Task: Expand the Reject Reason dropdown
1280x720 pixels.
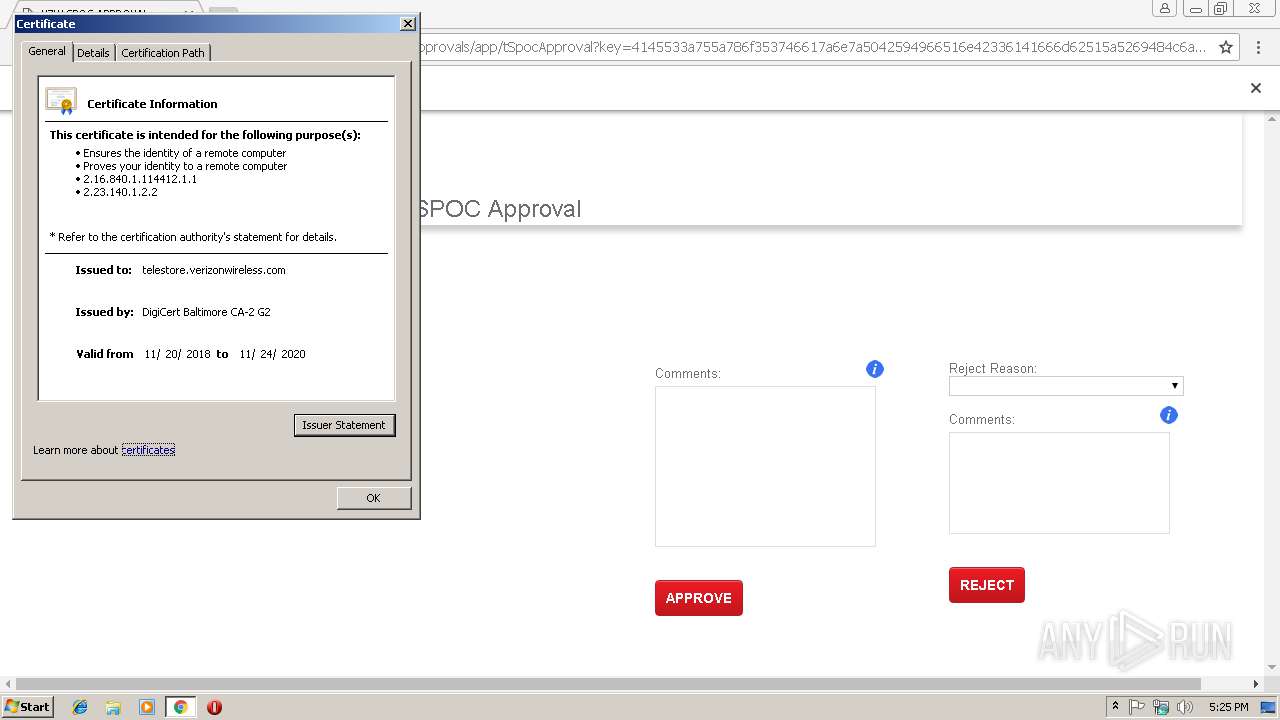Action: click(x=1066, y=386)
